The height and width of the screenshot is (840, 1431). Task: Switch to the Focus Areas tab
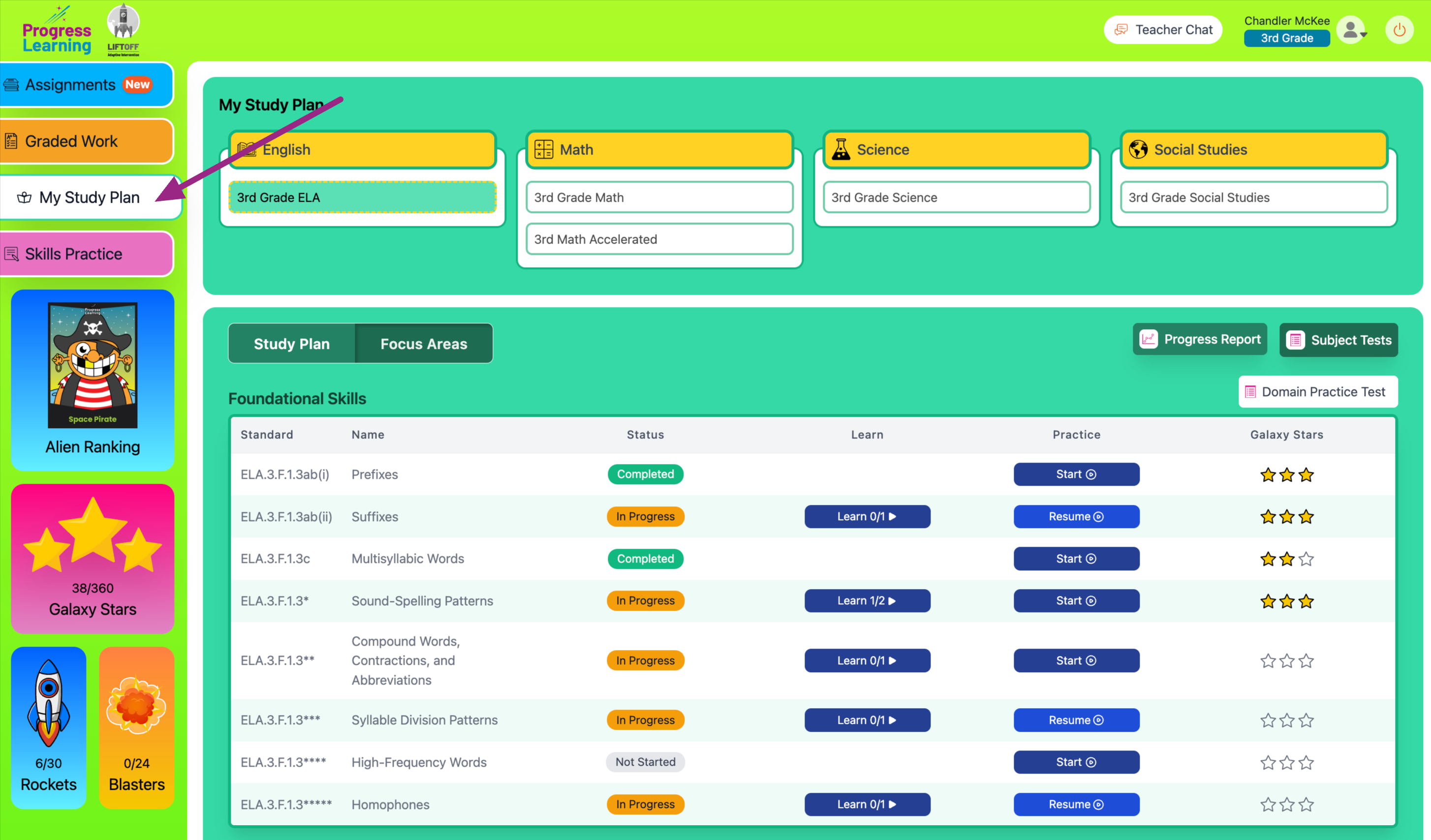click(x=423, y=343)
